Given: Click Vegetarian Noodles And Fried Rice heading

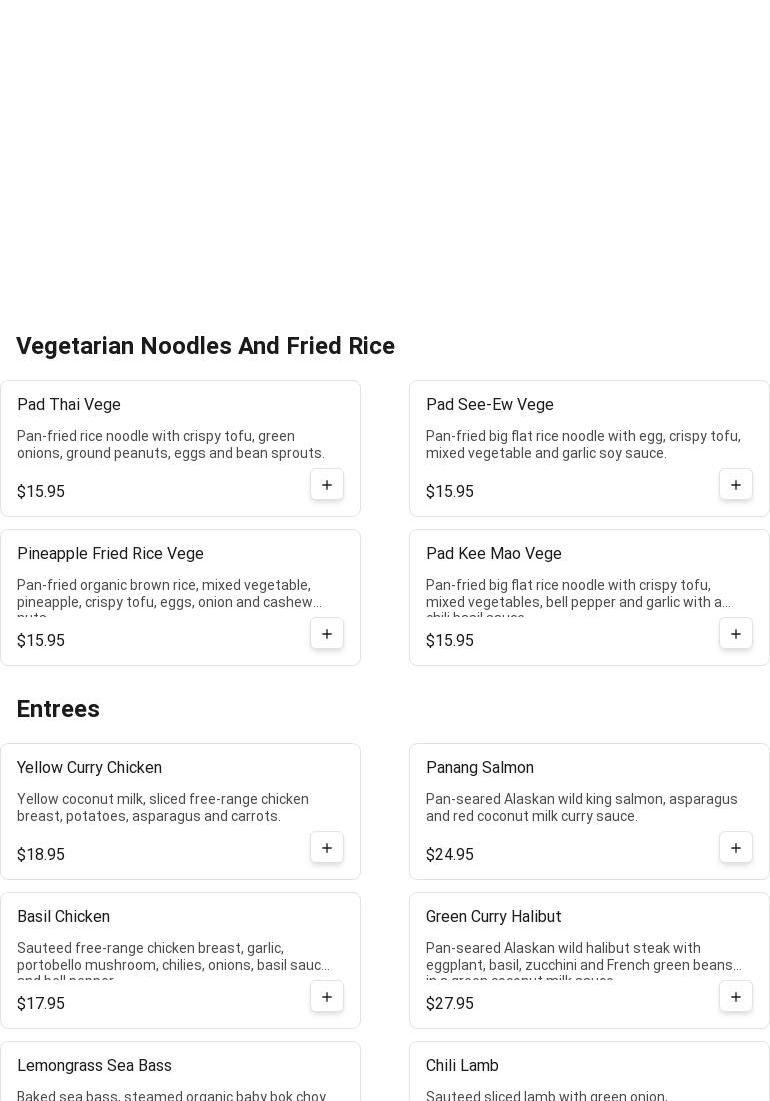Looking at the screenshot, I should tap(205, 346).
